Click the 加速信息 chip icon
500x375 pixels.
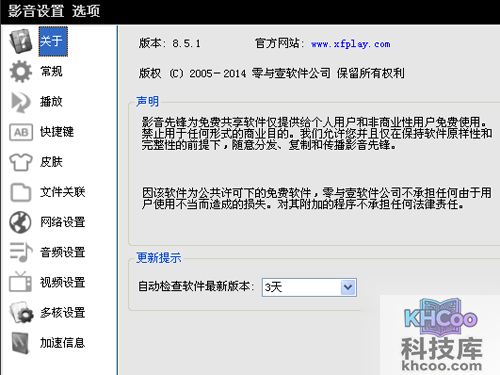pyautogui.click(x=21, y=343)
